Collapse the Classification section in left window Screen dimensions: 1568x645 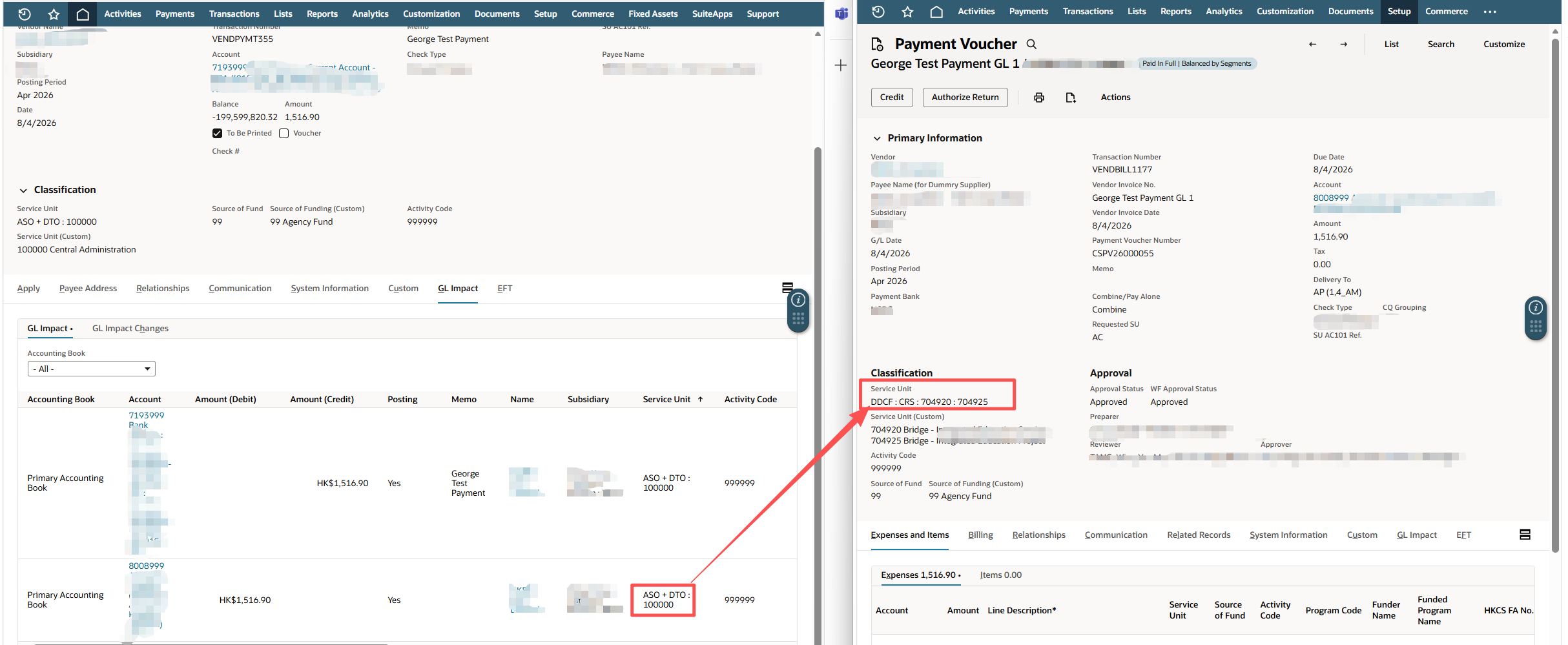point(23,190)
